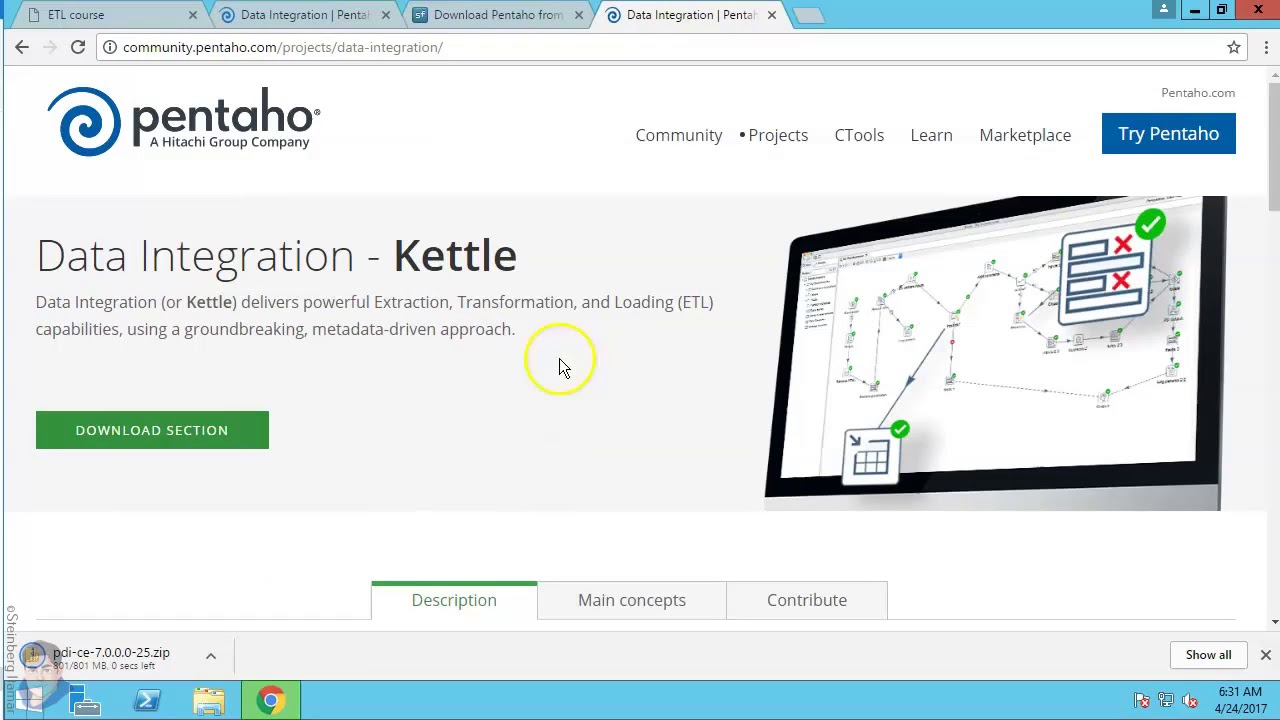Switch to the first Data Integration browser tab
Screen dimensions: 1280x720
point(305,15)
